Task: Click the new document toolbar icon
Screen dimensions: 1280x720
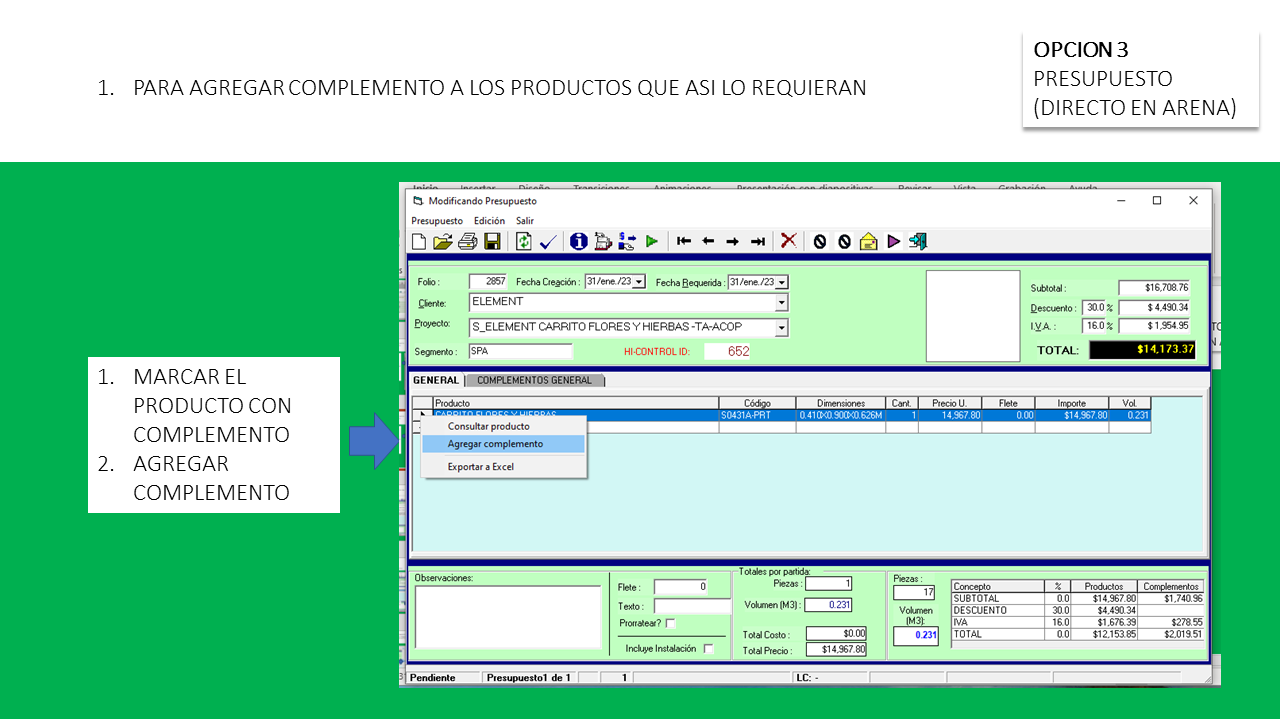Action: point(419,241)
